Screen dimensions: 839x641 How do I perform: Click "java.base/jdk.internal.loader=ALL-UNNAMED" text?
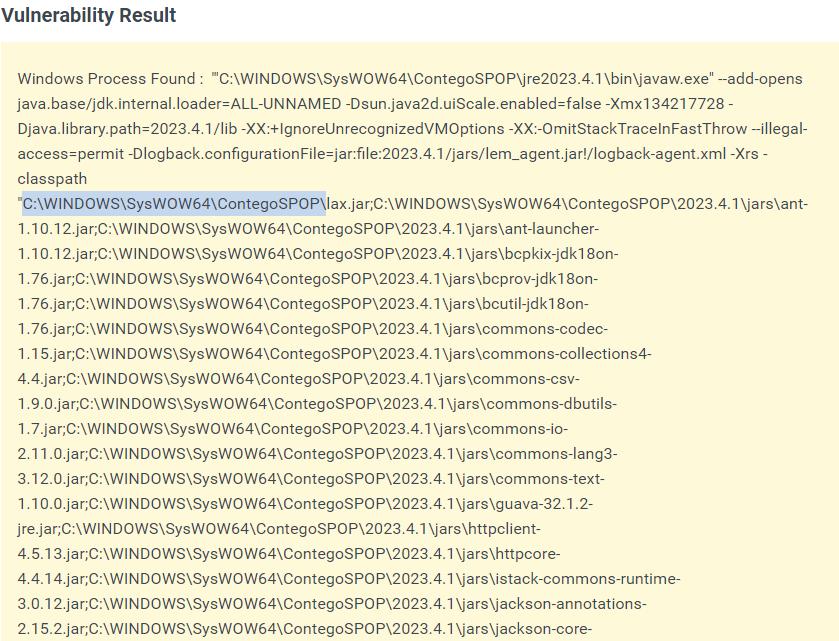[179, 104]
